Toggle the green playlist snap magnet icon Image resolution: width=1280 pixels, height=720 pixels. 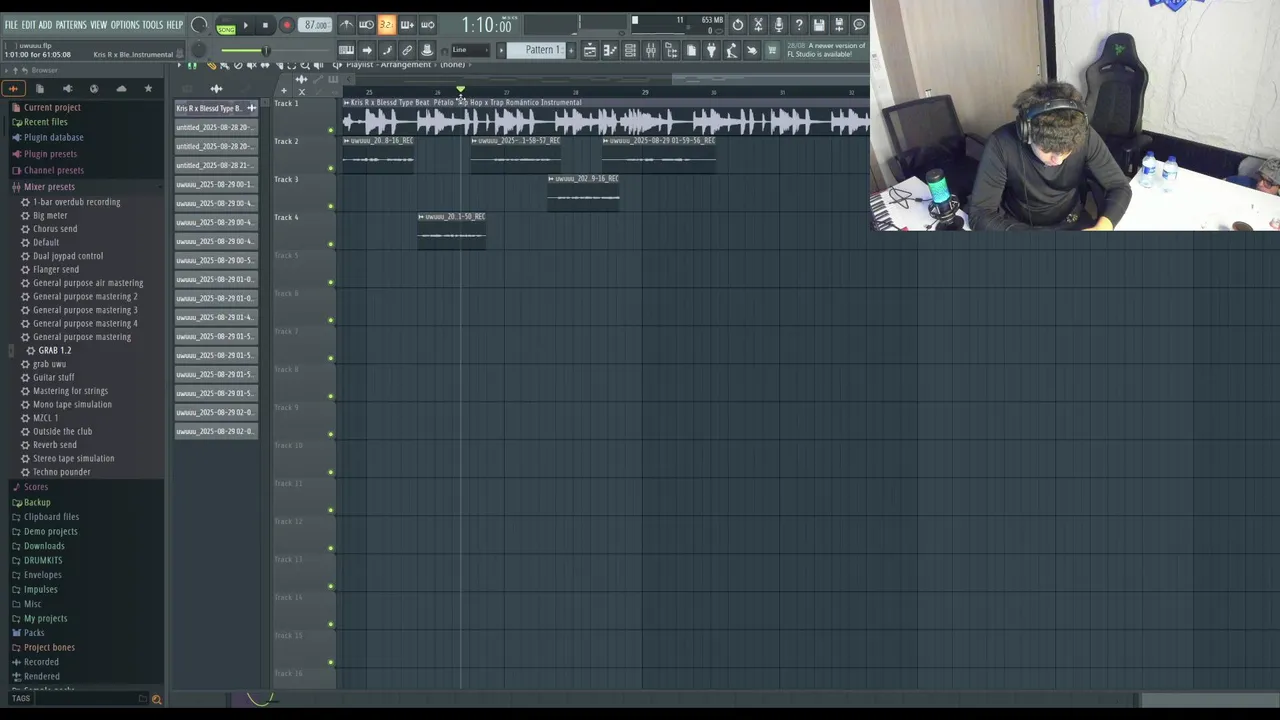pos(192,65)
